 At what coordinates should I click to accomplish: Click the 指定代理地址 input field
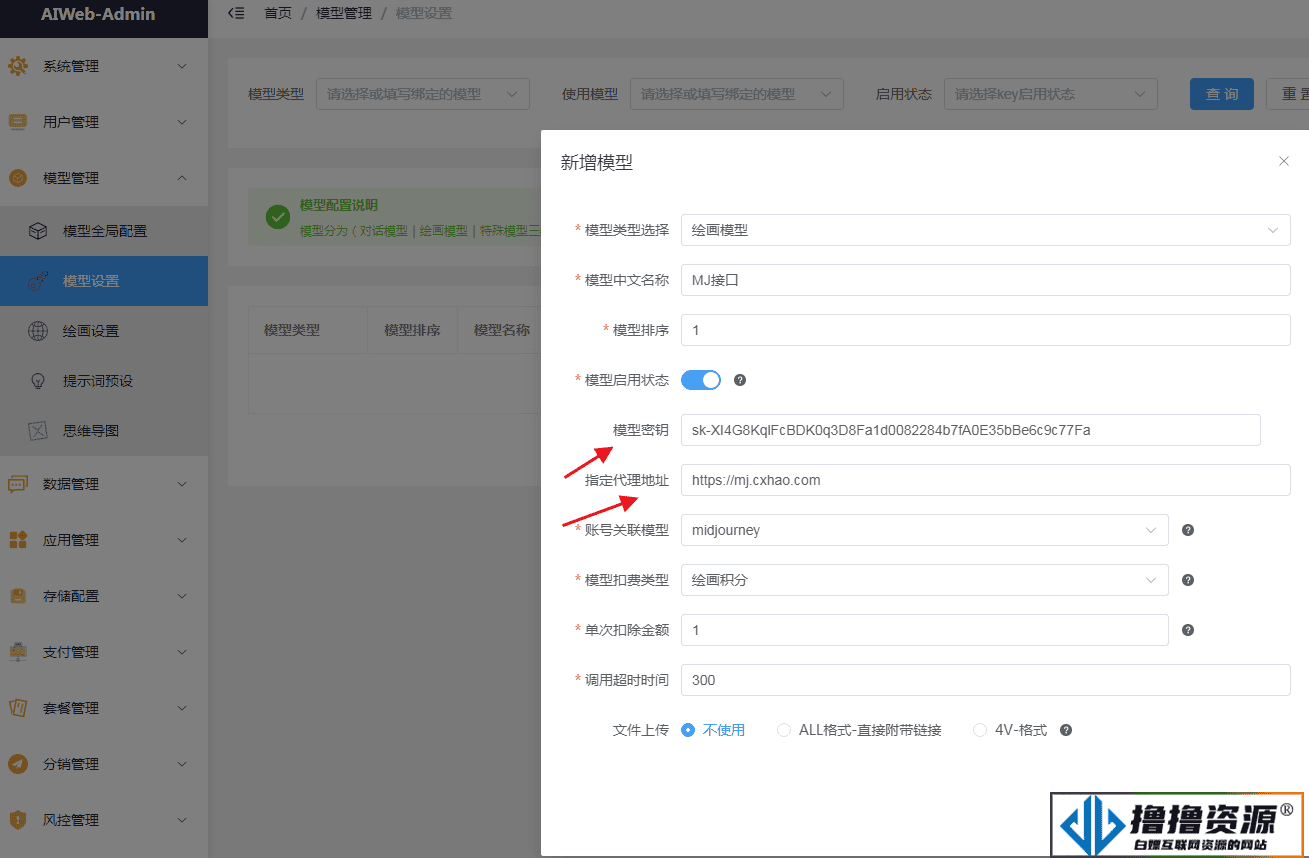[x=986, y=480]
